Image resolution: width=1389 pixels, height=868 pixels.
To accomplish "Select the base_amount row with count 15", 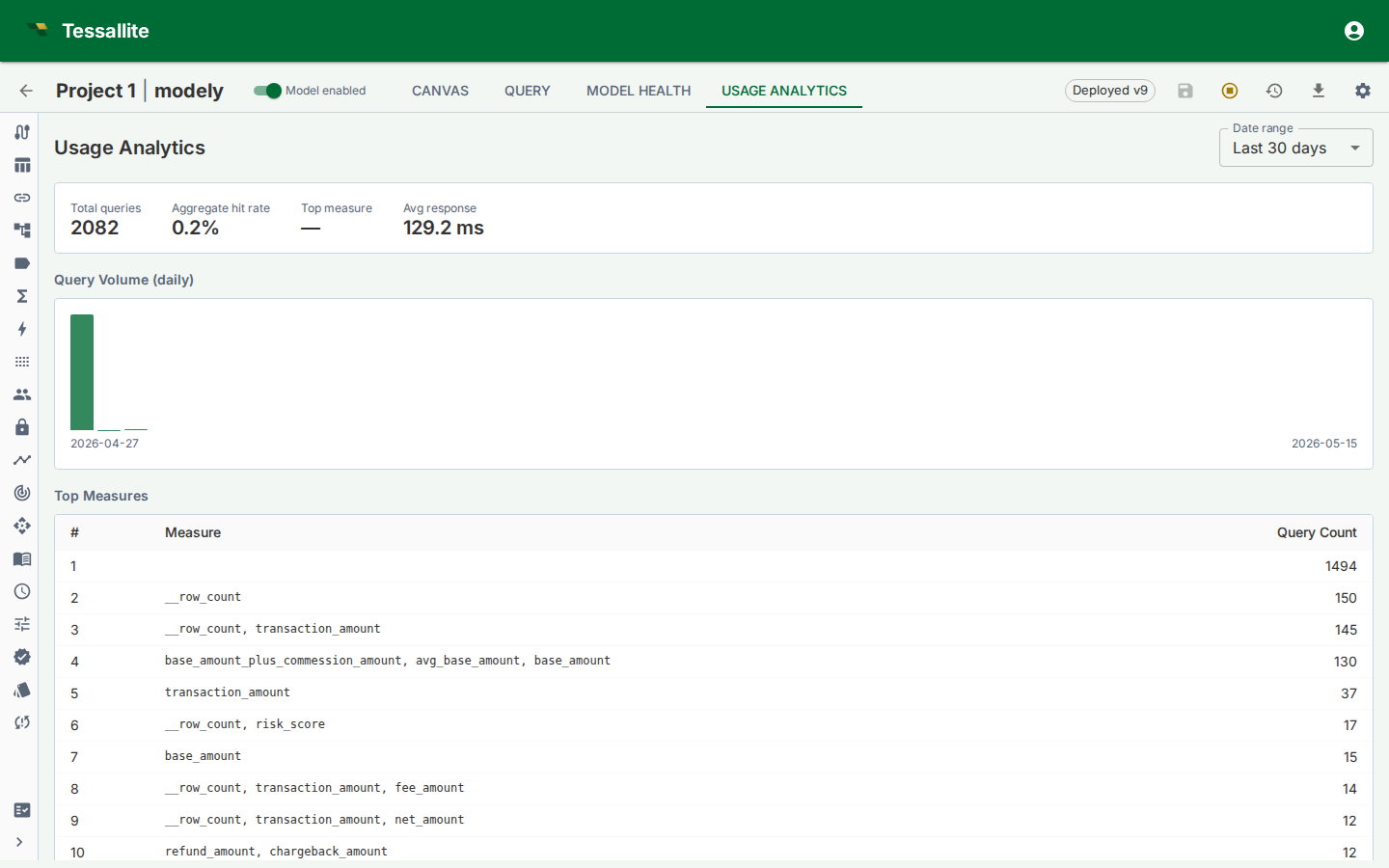I will (x=714, y=757).
